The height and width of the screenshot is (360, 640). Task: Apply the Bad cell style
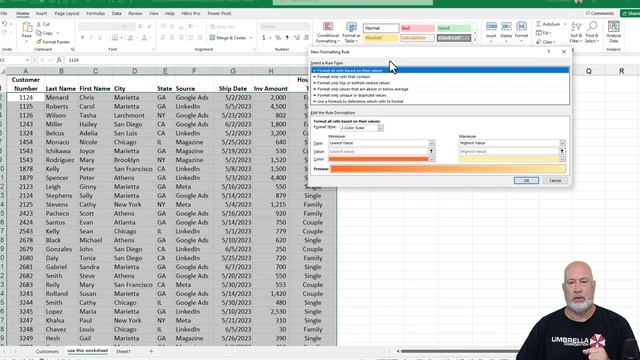pyautogui.click(x=417, y=28)
